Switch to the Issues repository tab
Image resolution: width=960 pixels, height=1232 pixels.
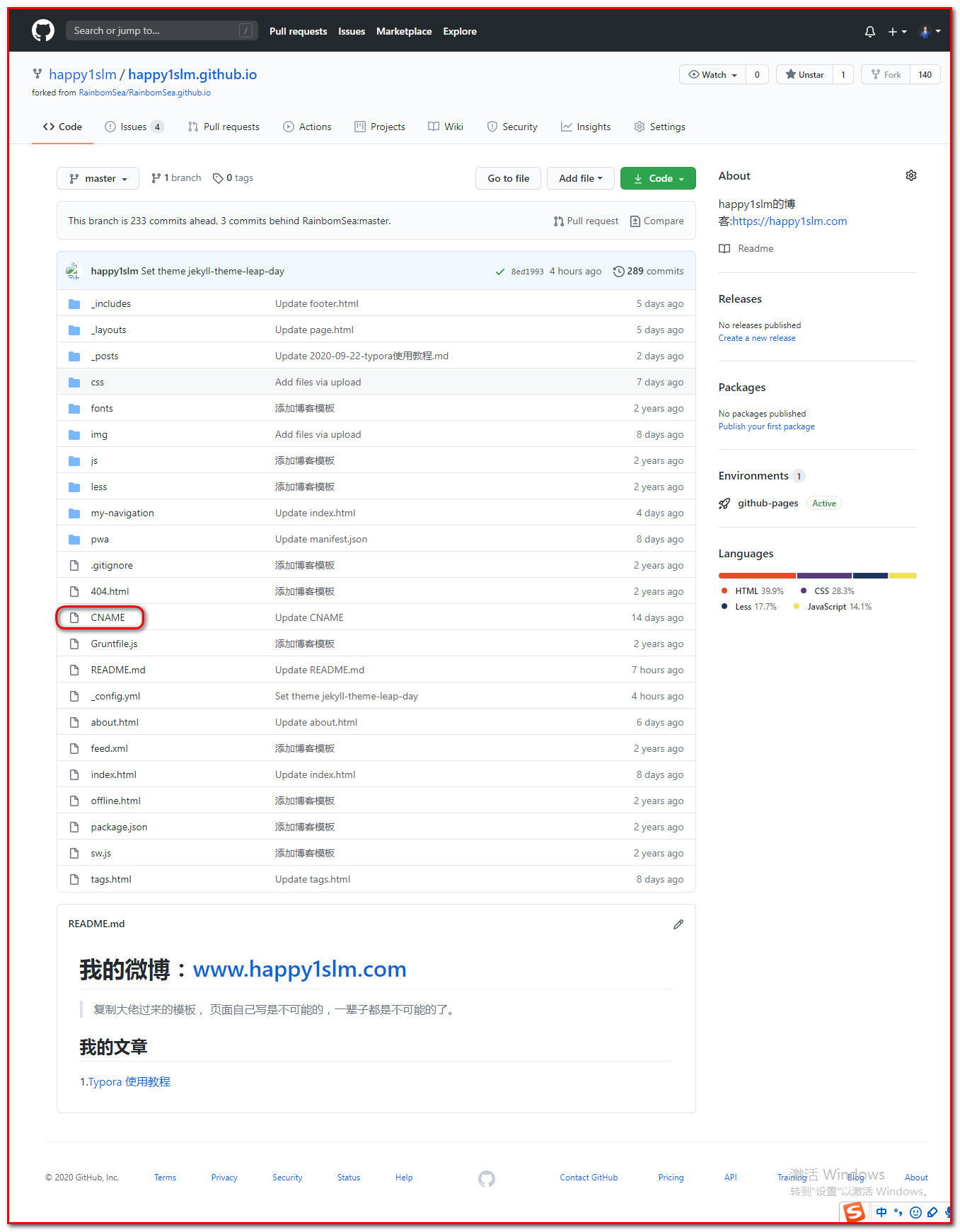[x=134, y=127]
